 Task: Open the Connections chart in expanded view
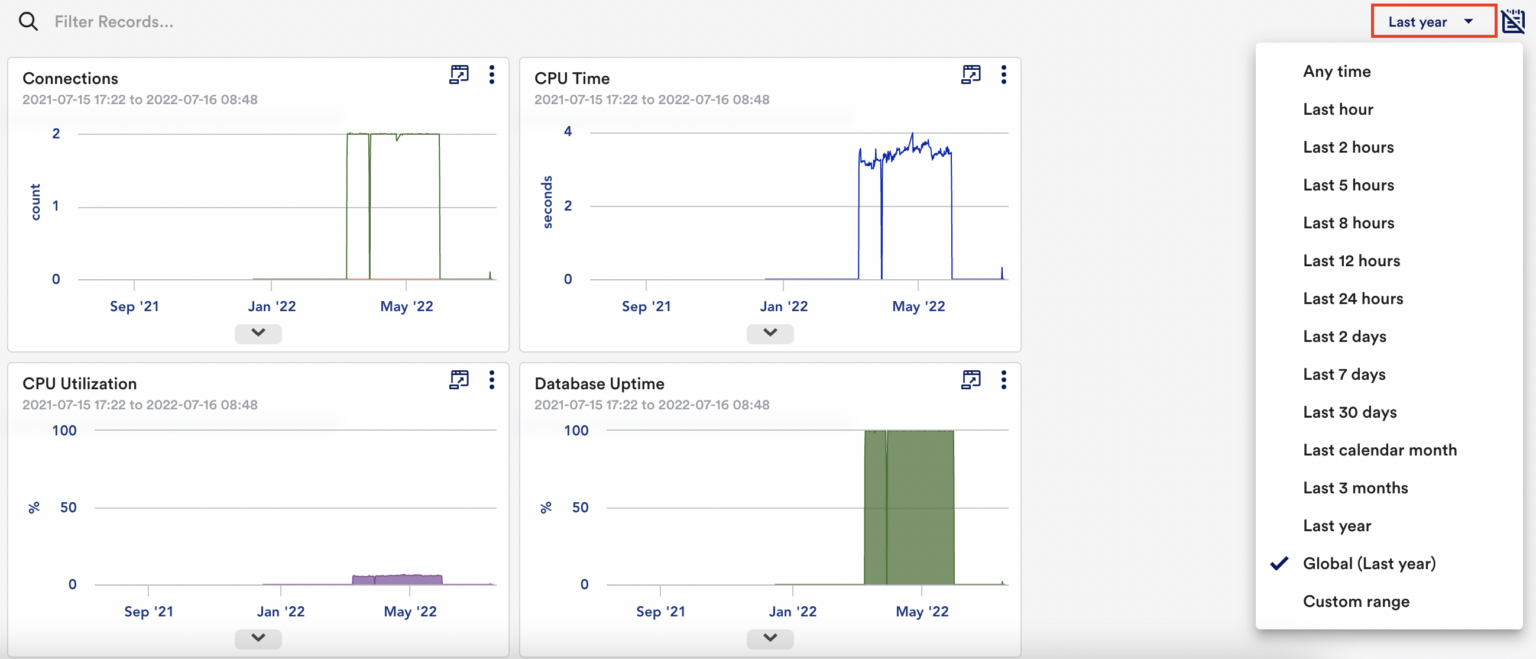coord(459,74)
